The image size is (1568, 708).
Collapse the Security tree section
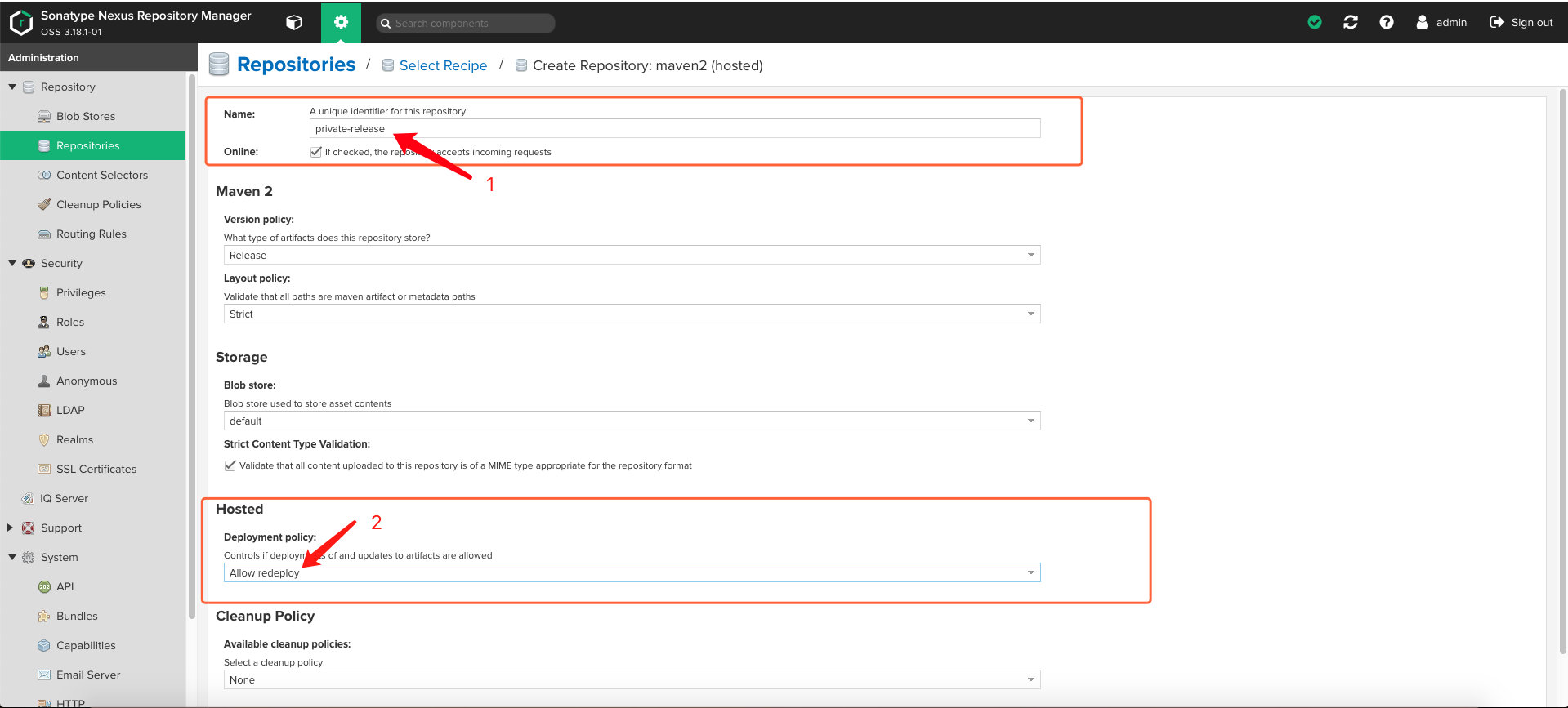[x=12, y=263]
